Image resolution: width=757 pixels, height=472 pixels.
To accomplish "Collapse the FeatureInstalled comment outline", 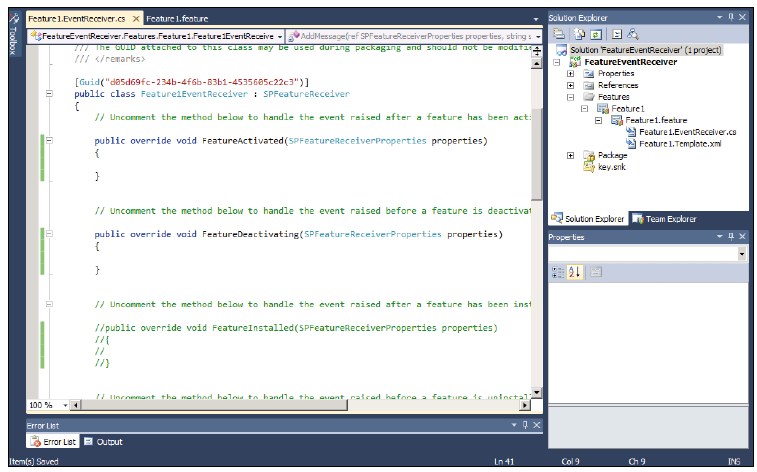I will click(x=49, y=304).
